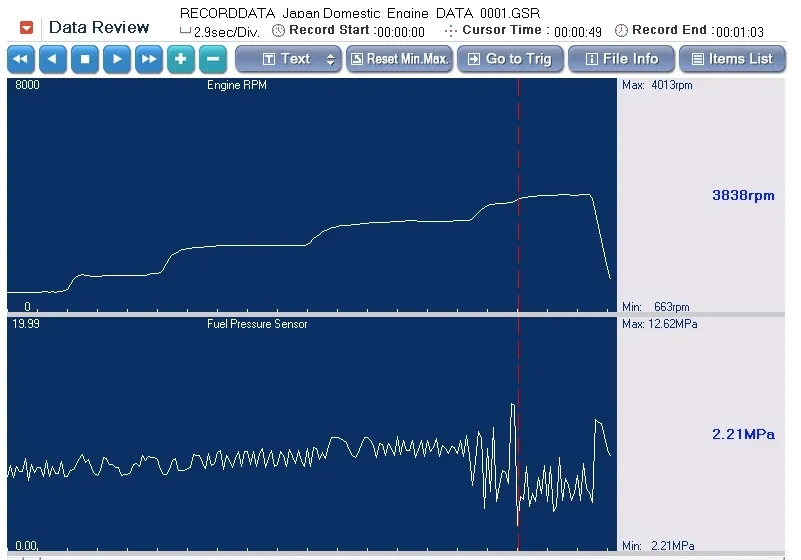The image size is (801, 560).
Task: Zoom in with the plus button
Action: click(x=181, y=59)
